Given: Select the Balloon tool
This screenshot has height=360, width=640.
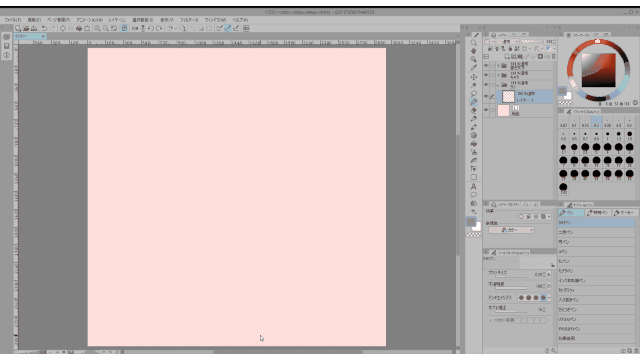Looking at the screenshot, I should 473,195.
